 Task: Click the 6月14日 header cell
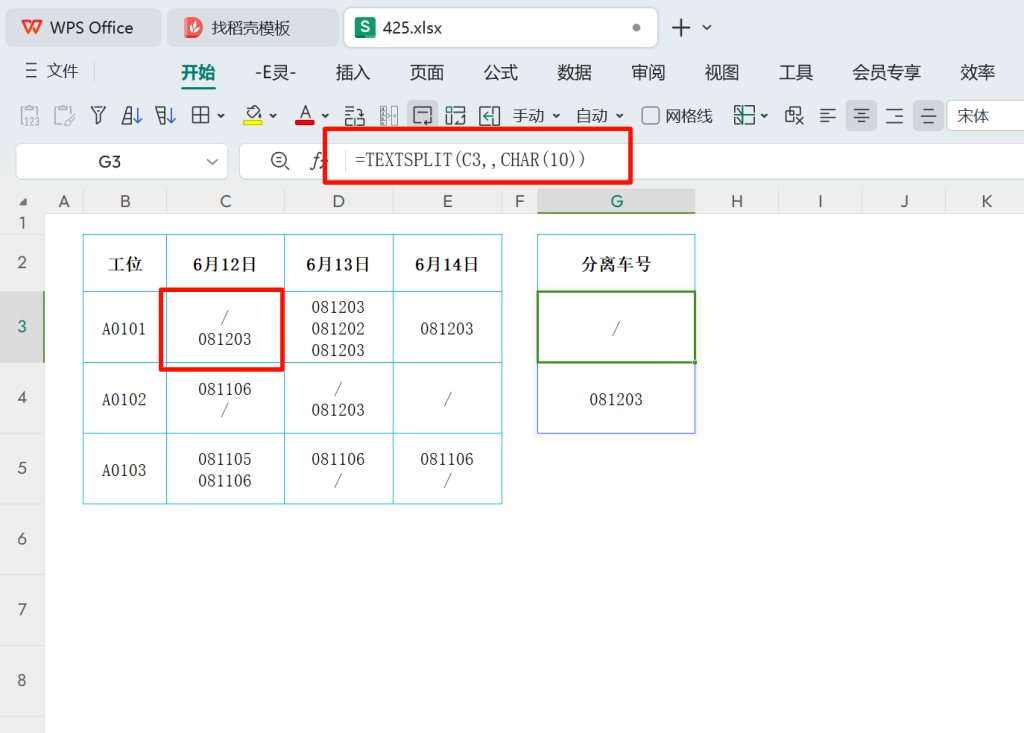click(x=447, y=264)
